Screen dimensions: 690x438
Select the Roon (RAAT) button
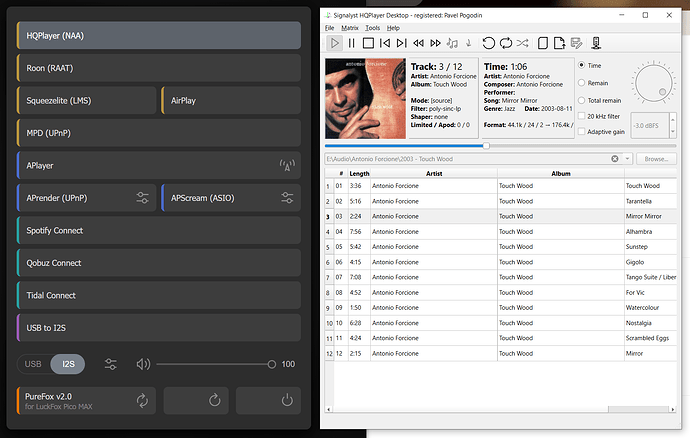(x=159, y=69)
